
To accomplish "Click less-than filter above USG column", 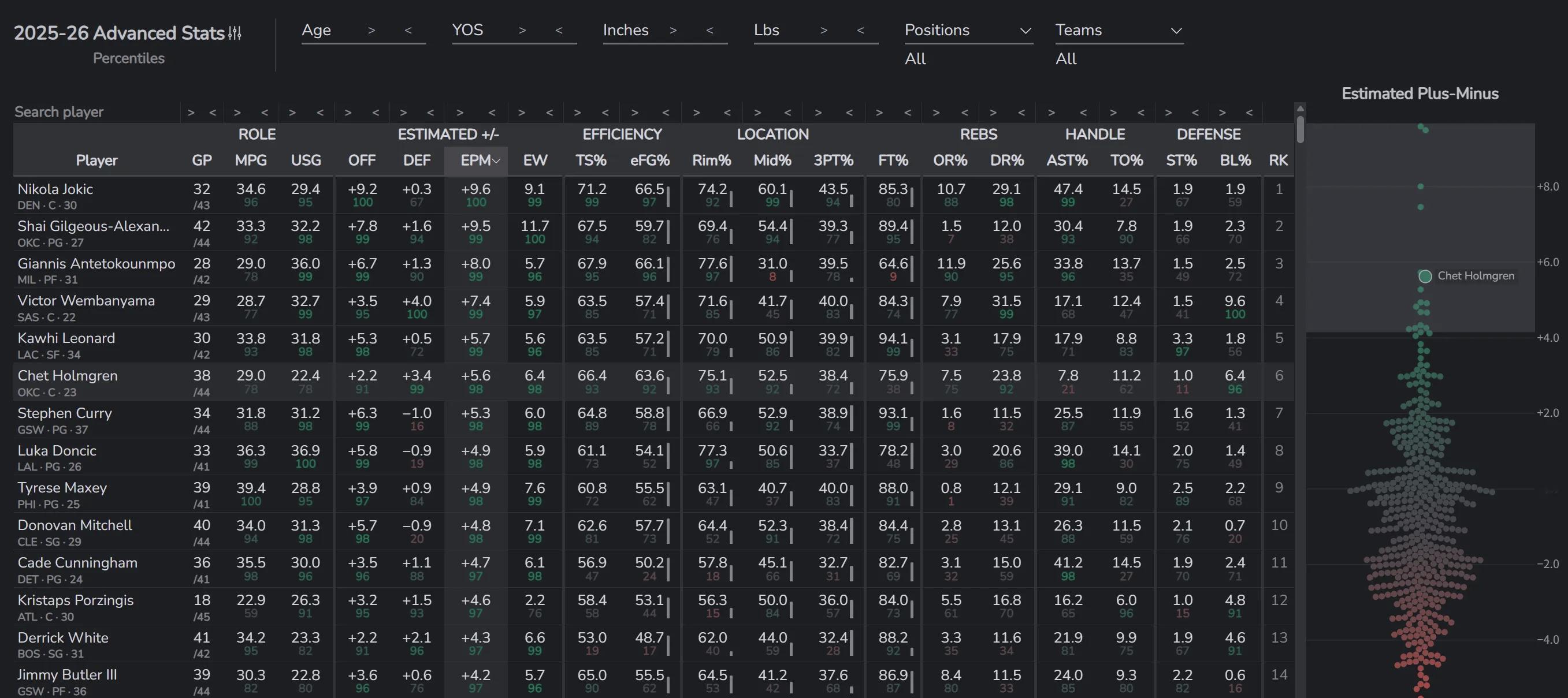I will pyautogui.click(x=320, y=113).
